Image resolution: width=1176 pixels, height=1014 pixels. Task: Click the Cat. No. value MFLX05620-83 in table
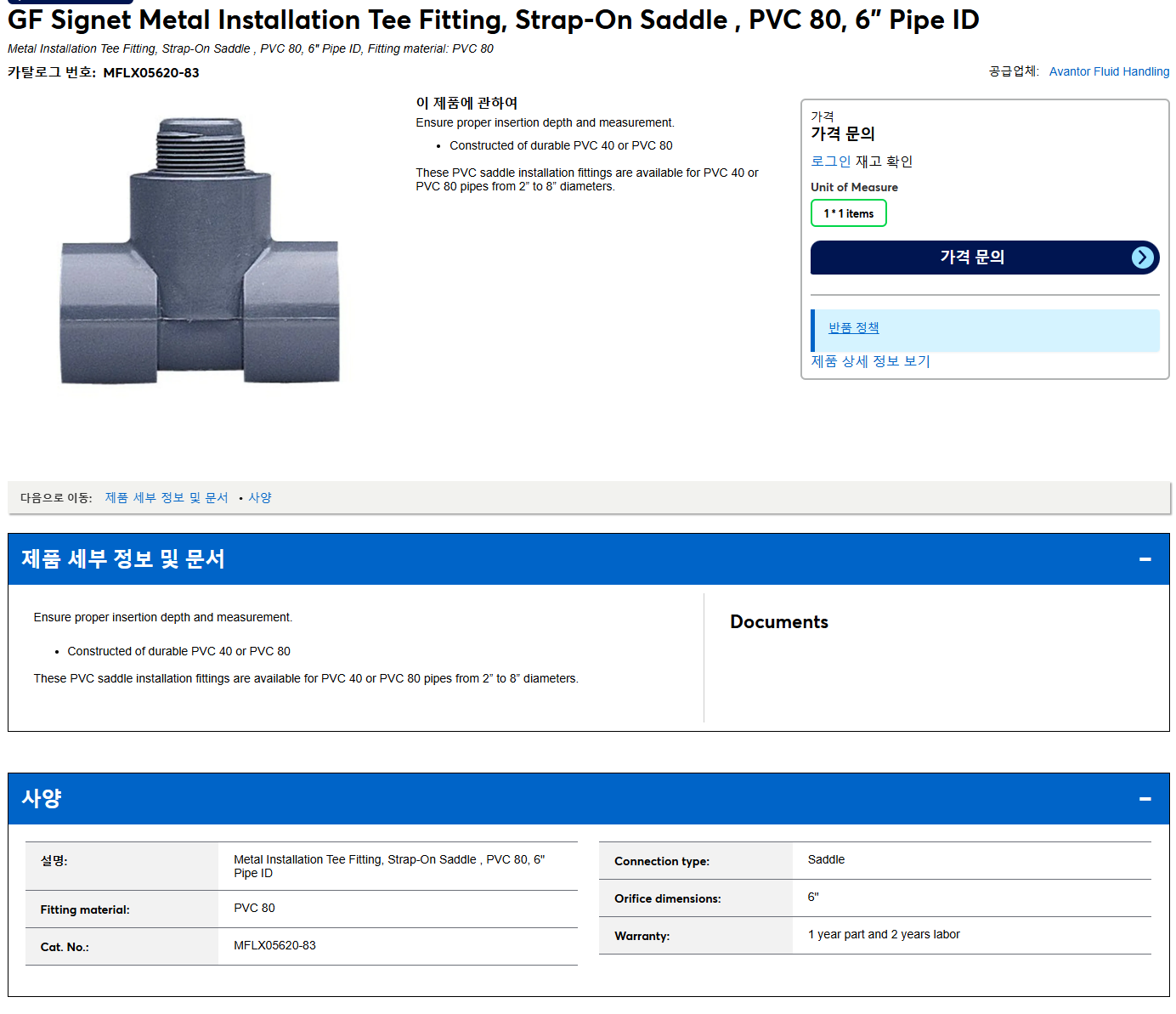coord(274,946)
